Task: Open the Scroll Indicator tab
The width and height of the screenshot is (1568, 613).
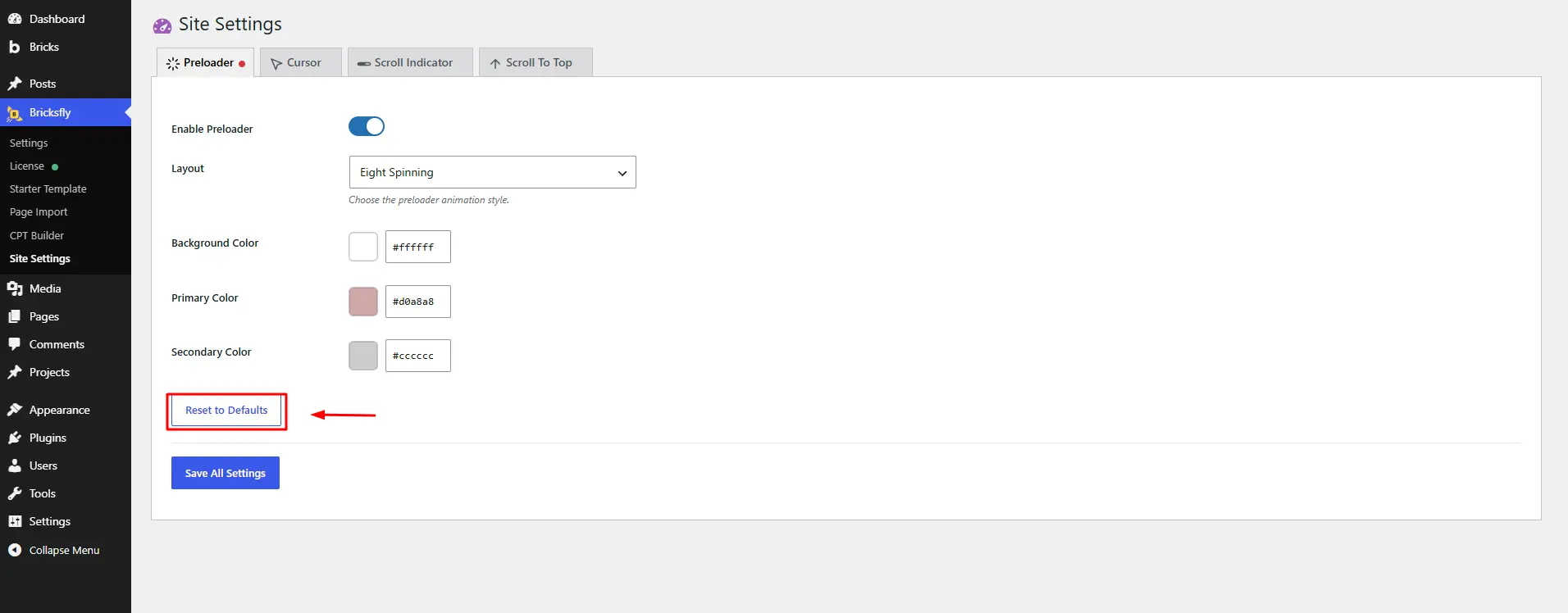Action: pos(410,62)
